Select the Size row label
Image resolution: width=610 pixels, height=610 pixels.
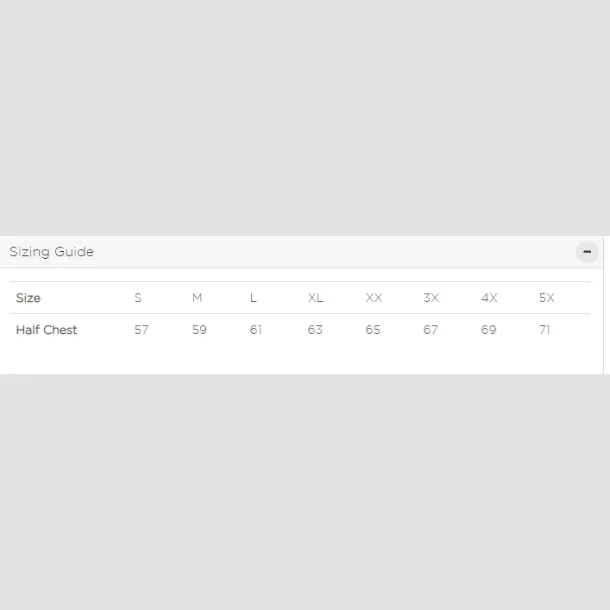[28, 298]
